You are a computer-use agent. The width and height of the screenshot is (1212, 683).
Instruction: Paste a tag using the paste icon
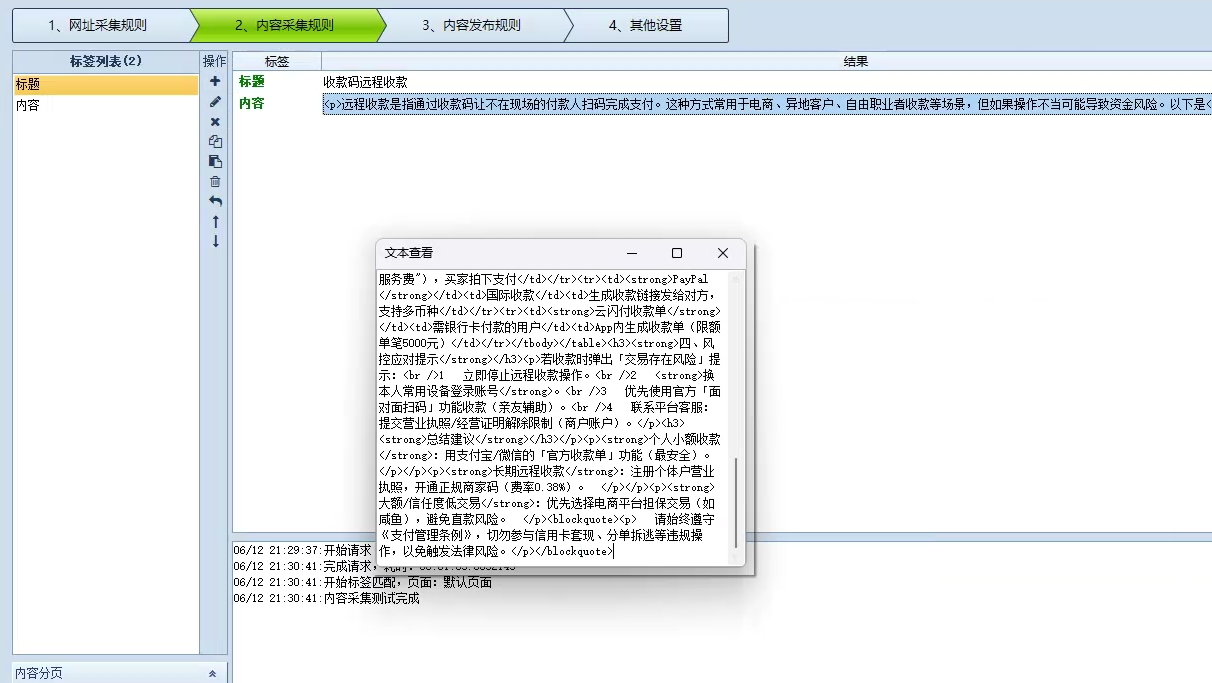click(x=215, y=161)
